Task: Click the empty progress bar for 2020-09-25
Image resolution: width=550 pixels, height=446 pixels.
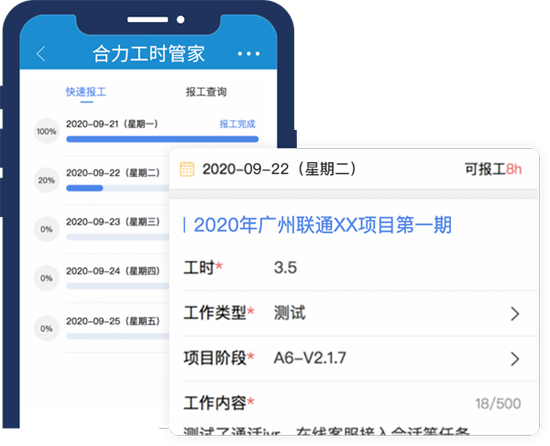Action: (x=118, y=336)
